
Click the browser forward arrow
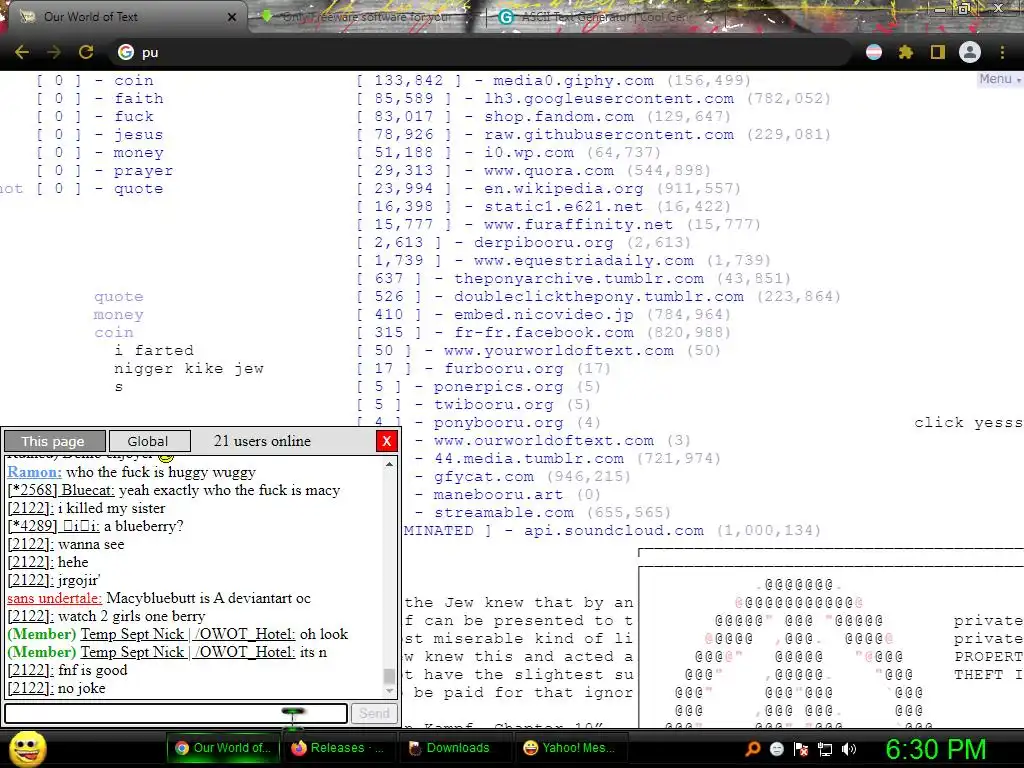click(54, 52)
